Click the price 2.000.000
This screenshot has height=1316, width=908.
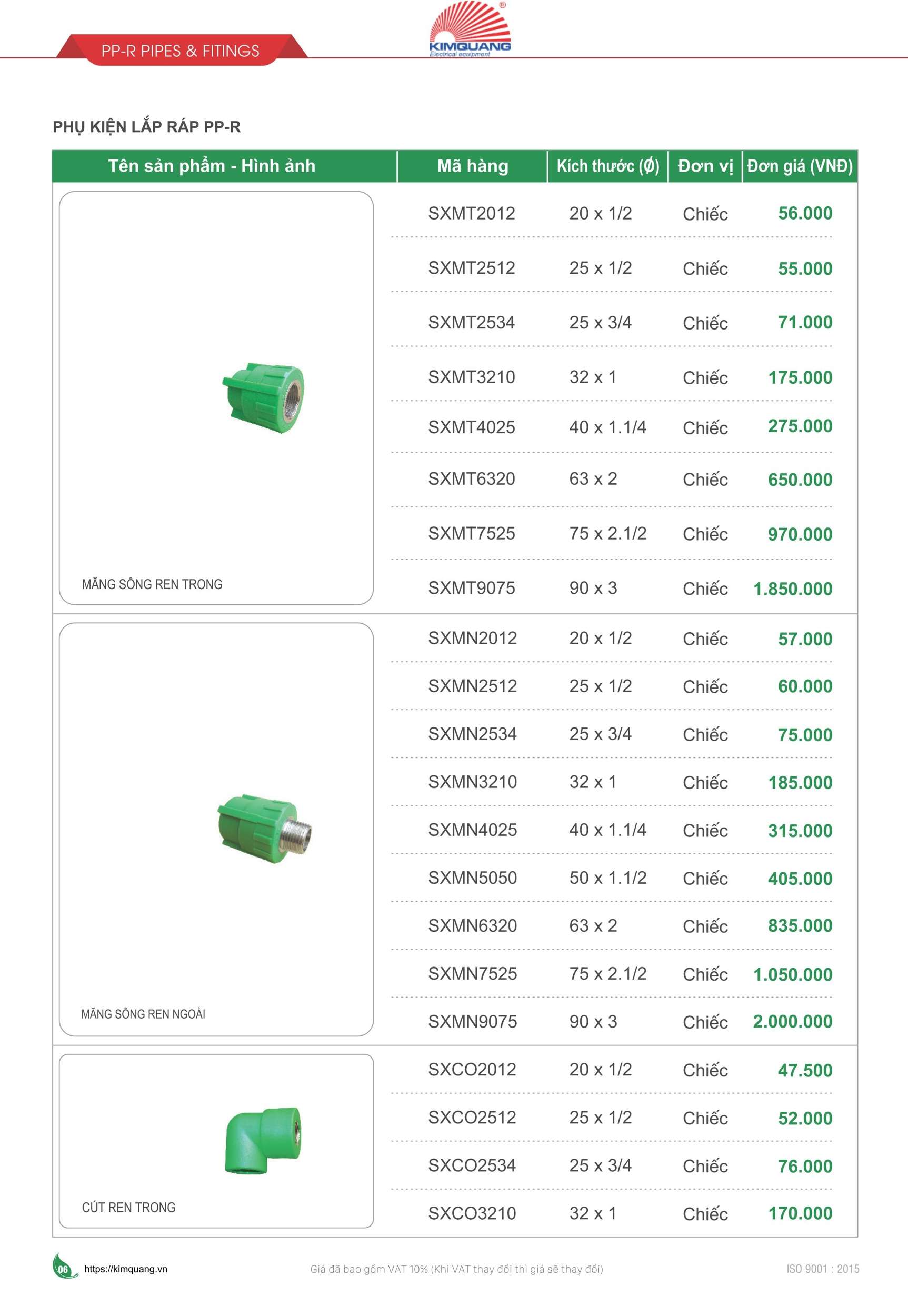click(793, 1021)
